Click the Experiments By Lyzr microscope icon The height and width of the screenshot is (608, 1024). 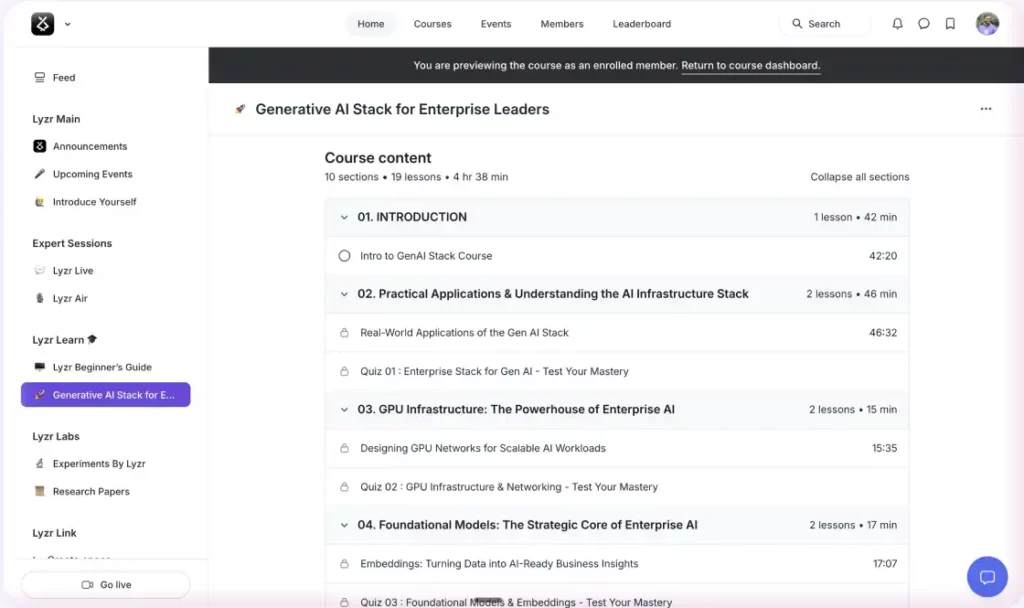point(39,464)
